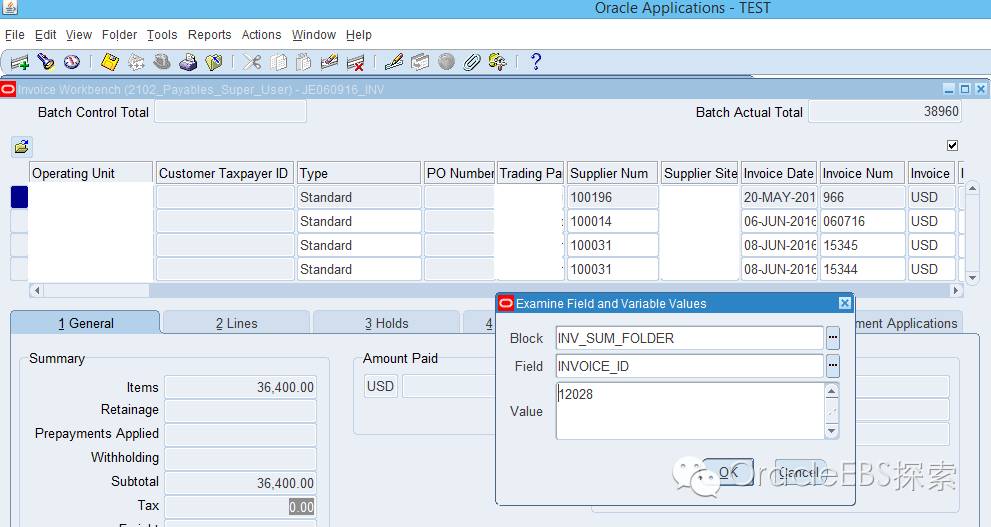Select the current record indicator of row 966
Image resolution: width=991 pixels, height=527 pixels.
[19, 197]
